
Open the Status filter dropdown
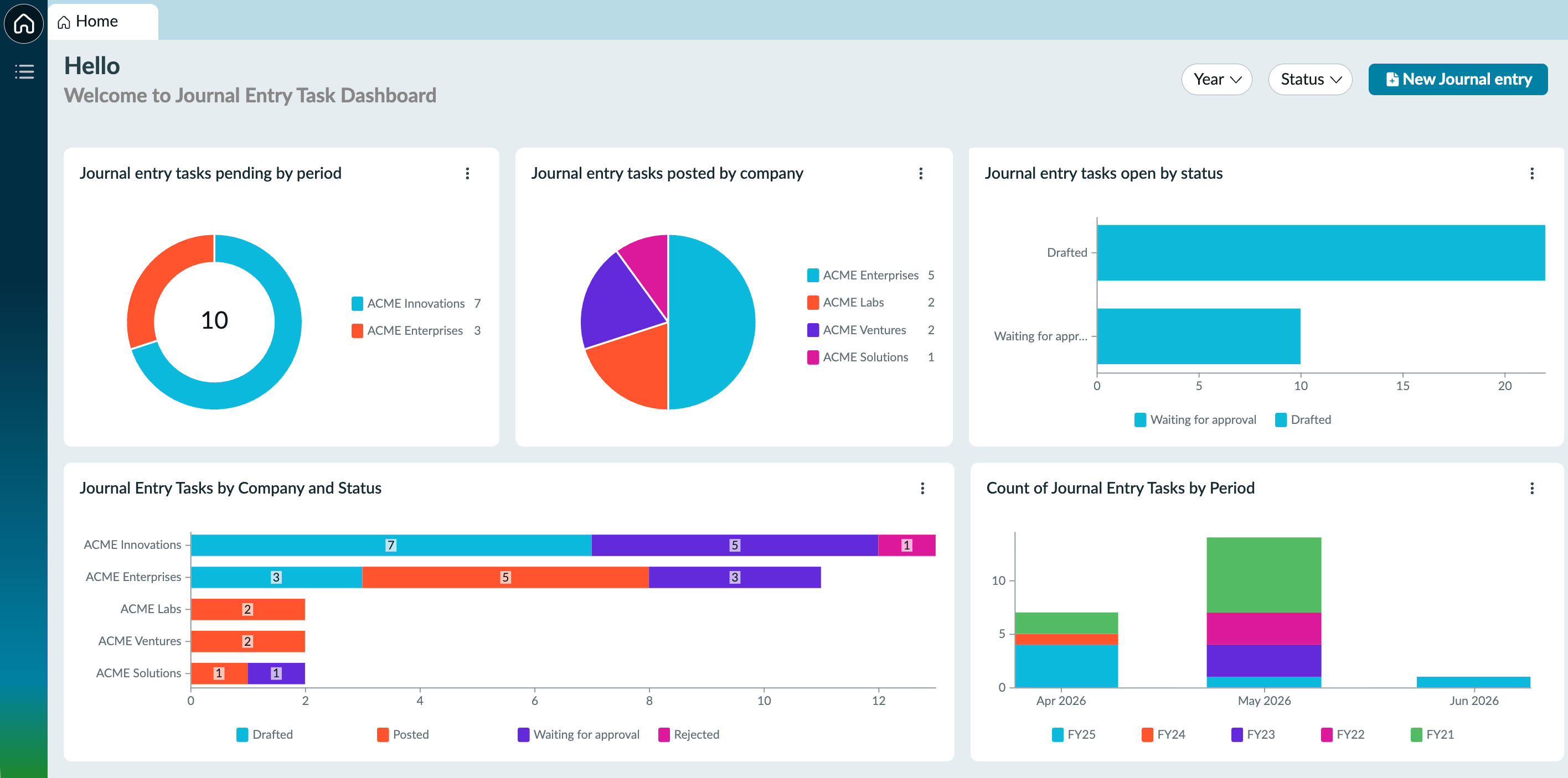[1310, 79]
